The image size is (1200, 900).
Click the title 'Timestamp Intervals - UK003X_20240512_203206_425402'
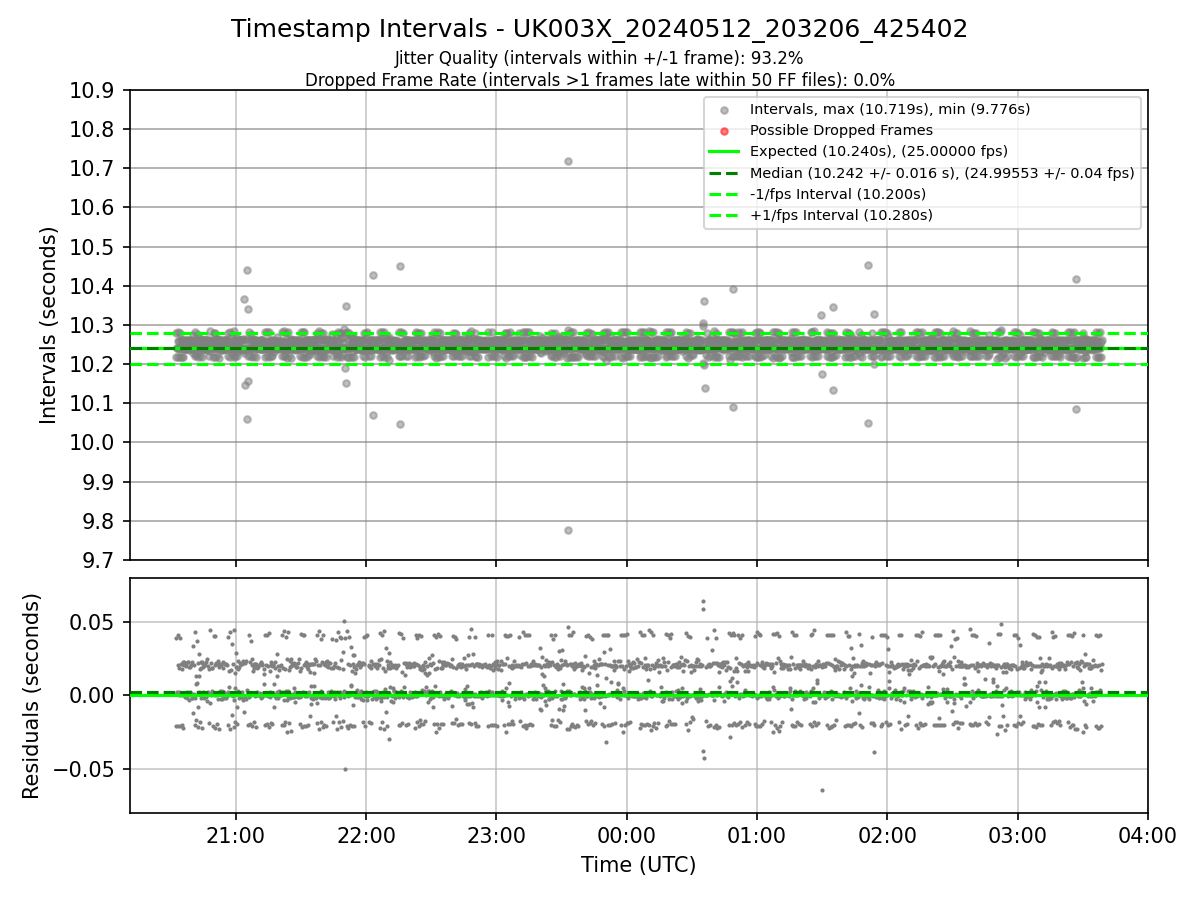(x=599, y=29)
